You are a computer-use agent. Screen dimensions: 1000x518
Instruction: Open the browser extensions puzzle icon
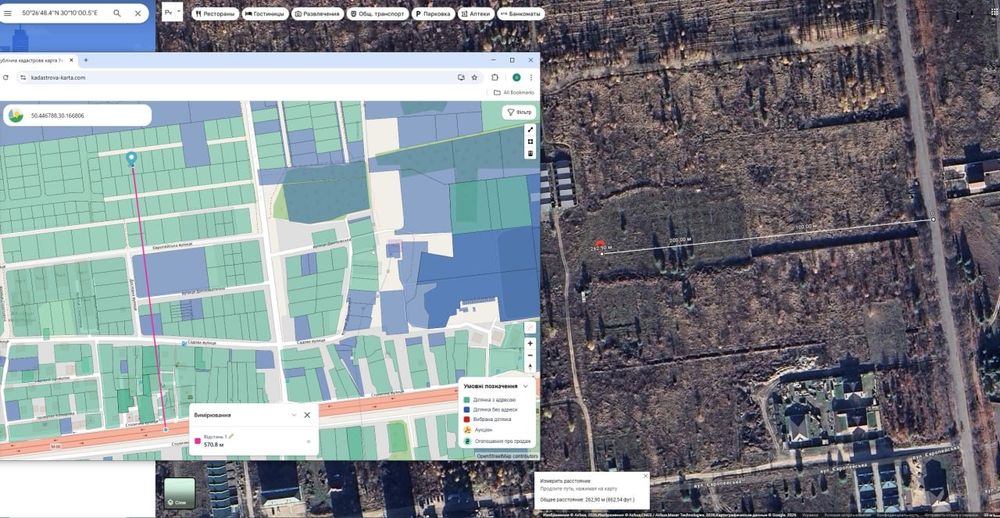tap(495, 77)
